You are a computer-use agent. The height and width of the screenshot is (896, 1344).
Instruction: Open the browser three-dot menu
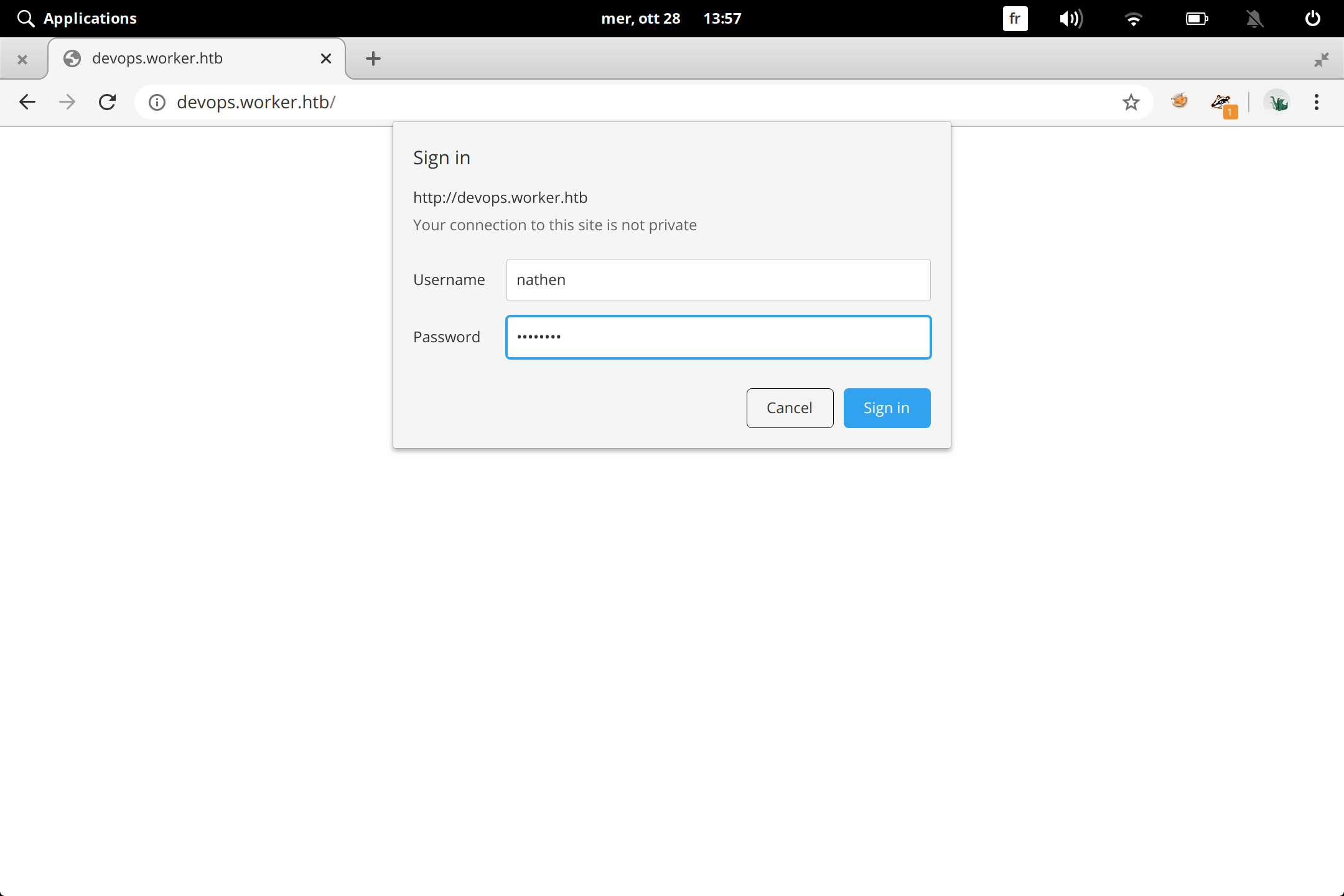point(1317,102)
